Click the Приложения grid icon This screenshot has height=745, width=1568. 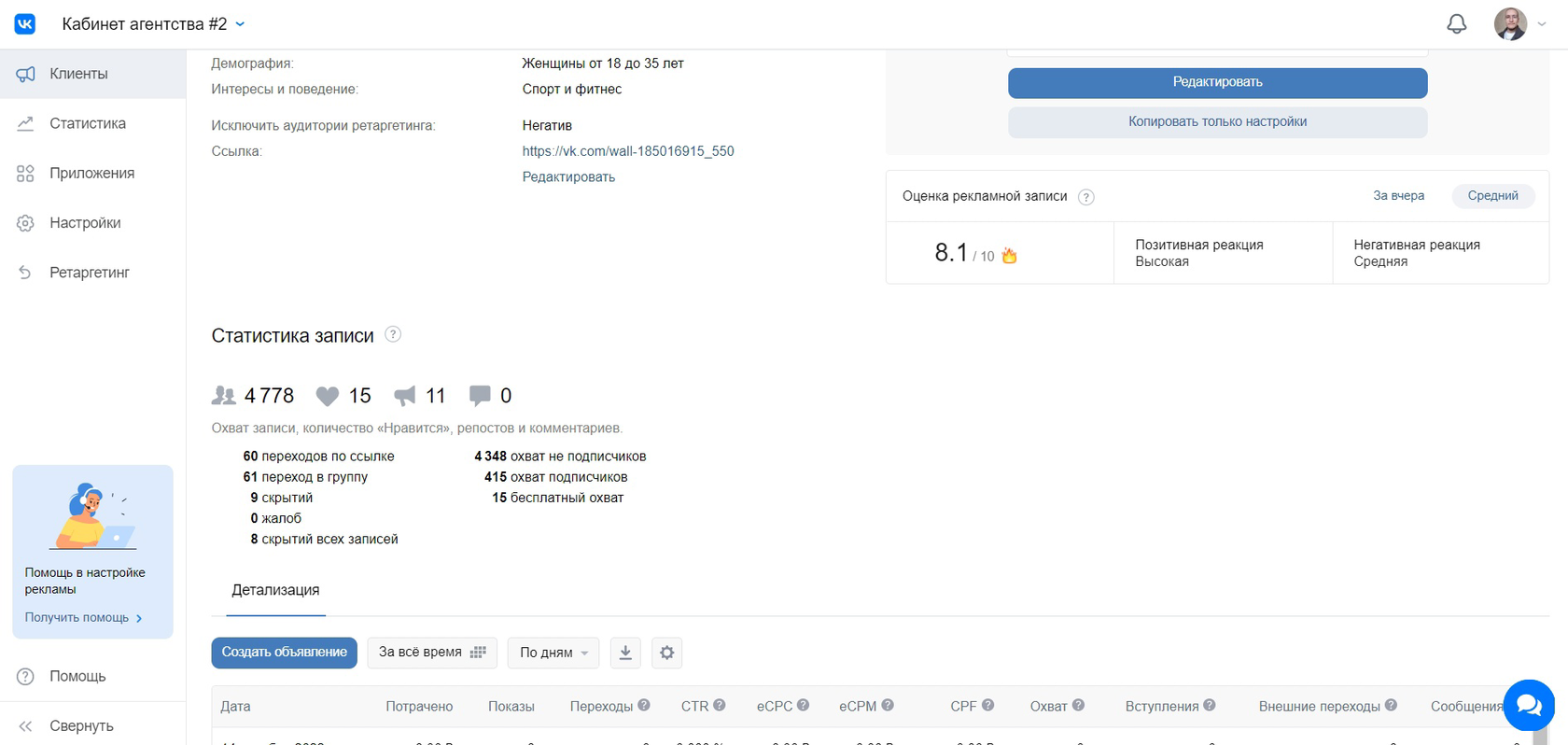25,173
